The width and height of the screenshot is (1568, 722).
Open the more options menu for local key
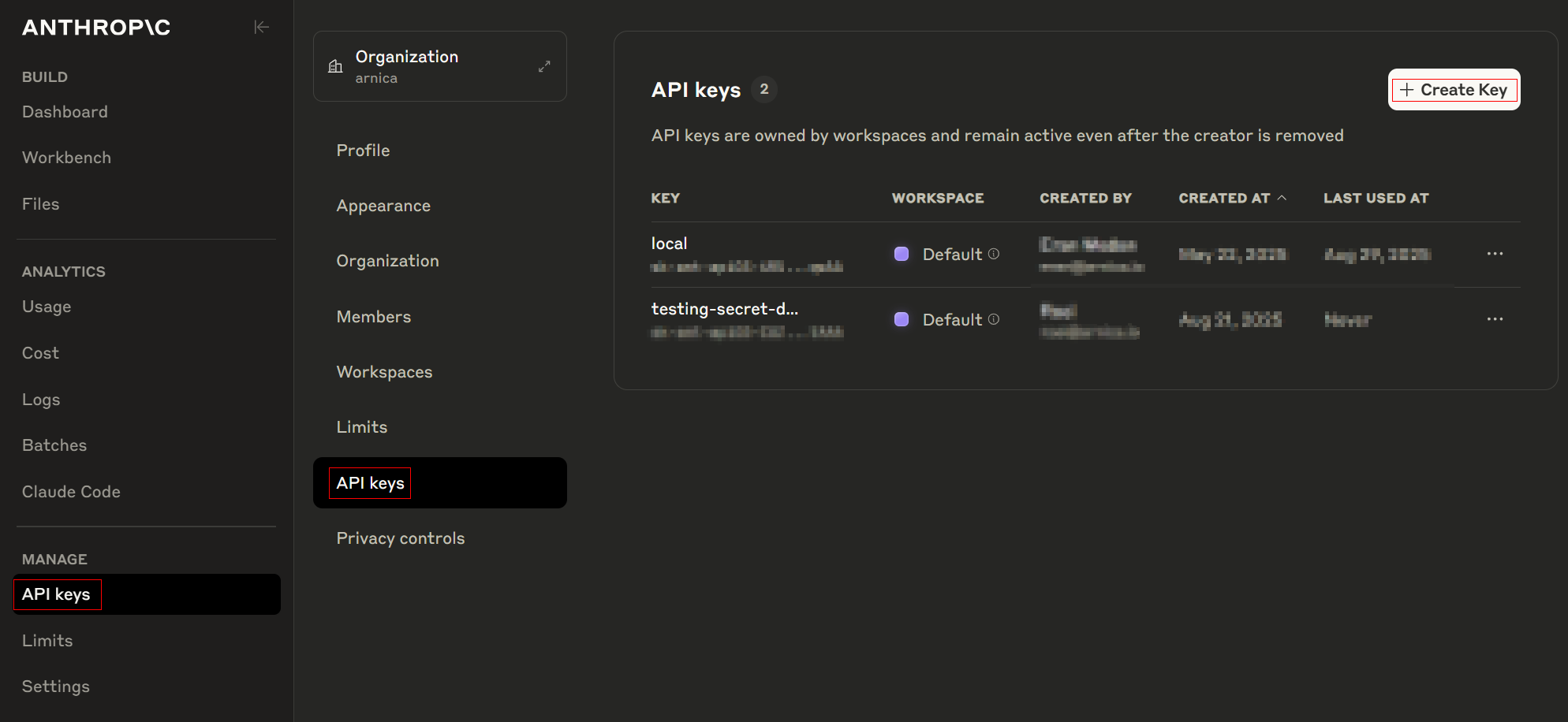coord(1494,254)
